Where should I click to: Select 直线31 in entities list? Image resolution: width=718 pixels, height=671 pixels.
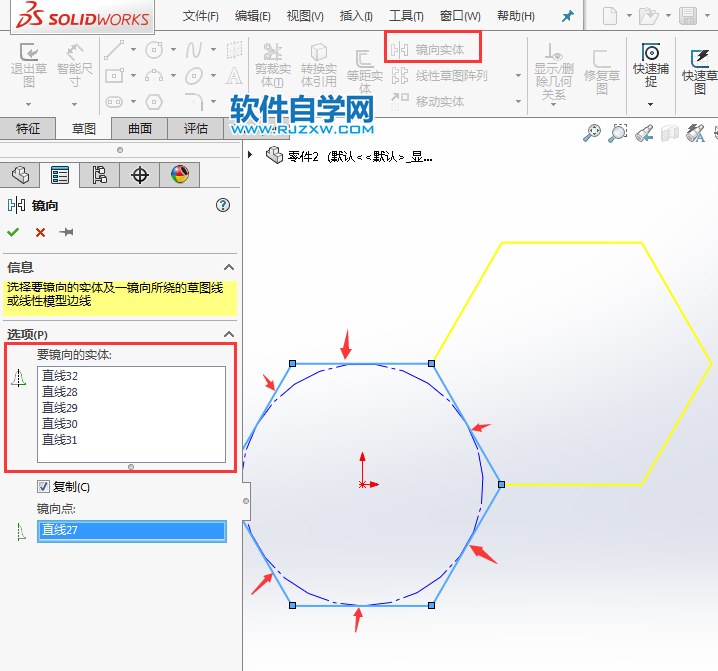point(60,440)
